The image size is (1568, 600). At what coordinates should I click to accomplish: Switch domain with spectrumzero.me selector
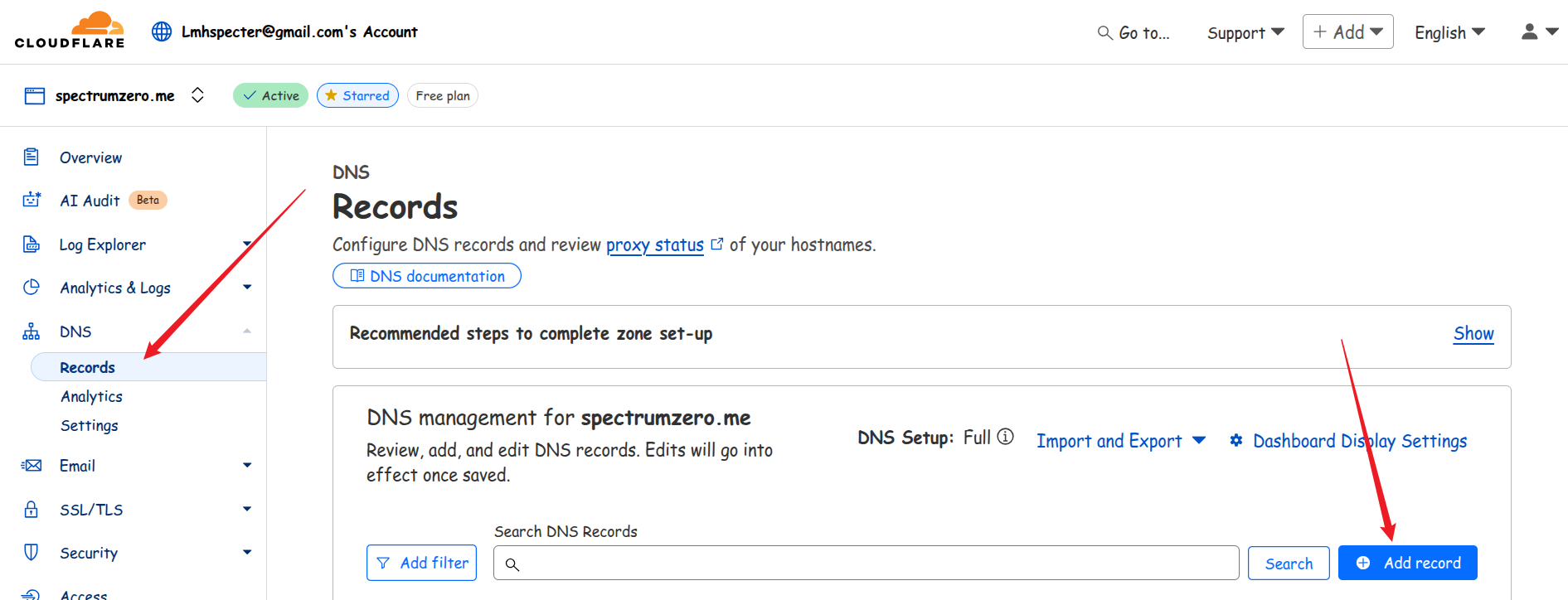[x=197, y=95]
